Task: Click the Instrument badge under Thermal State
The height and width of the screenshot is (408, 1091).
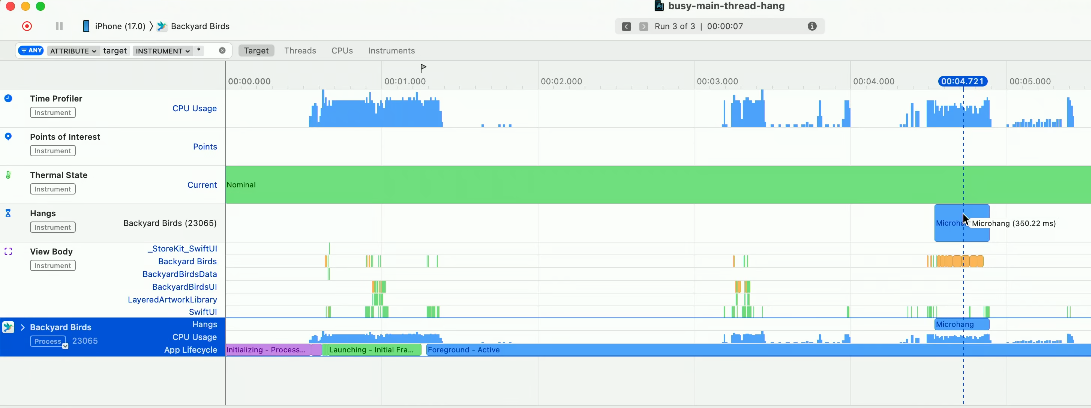Action: pyautogui.click(x=53, y=189)
